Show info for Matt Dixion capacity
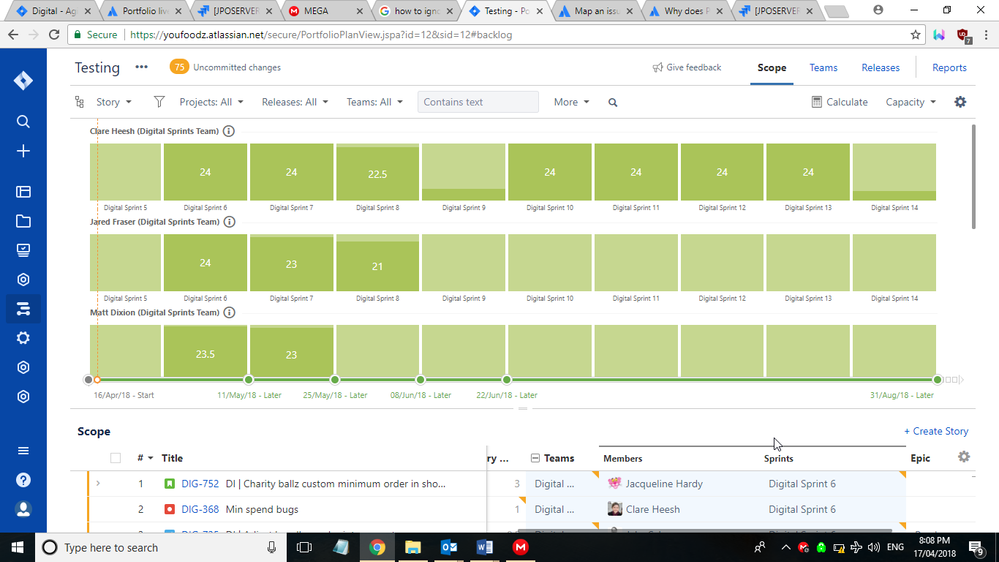The image size is (999, 562). (x=229, y=312)
